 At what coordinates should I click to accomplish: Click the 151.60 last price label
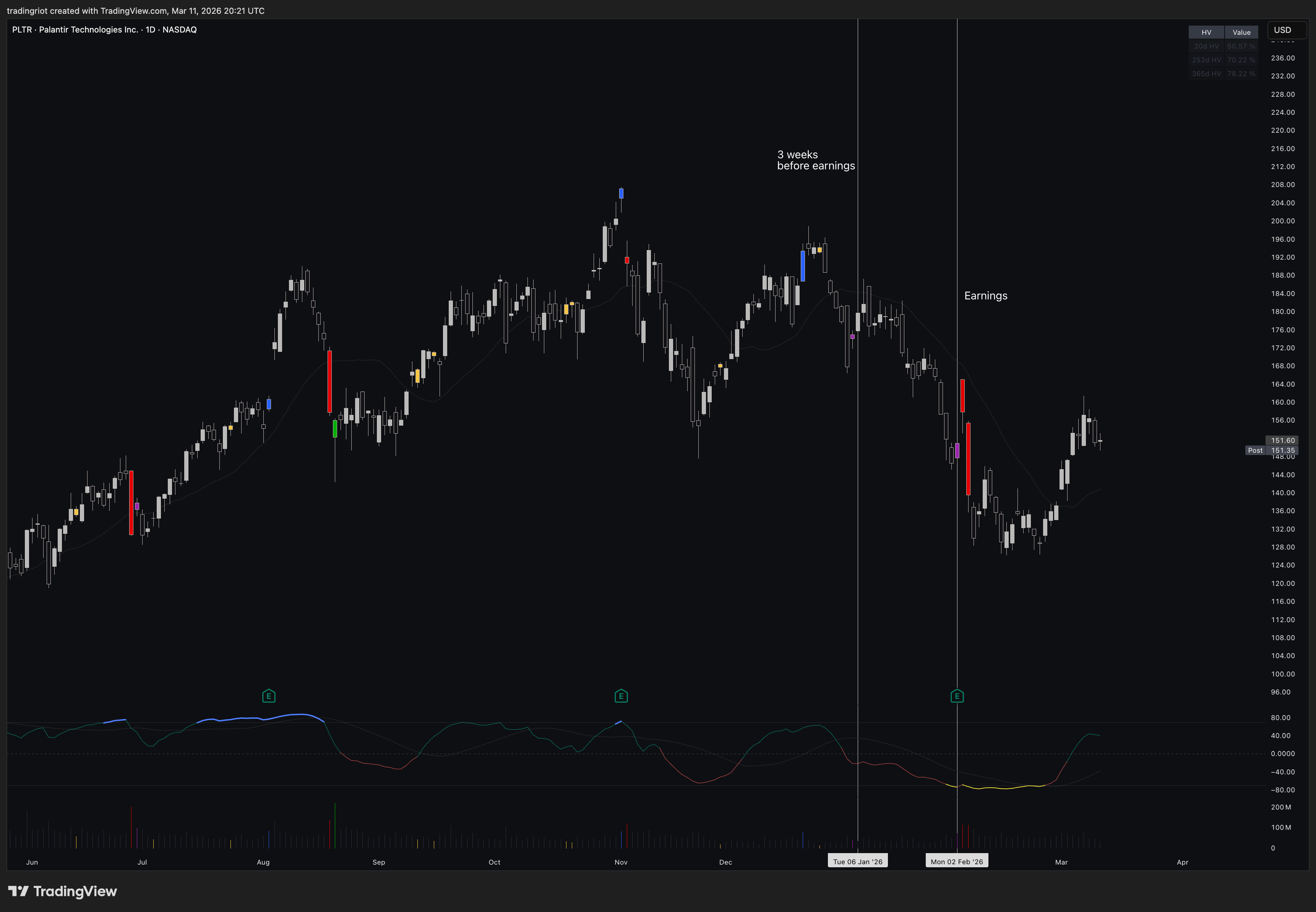coord(1282,441)
